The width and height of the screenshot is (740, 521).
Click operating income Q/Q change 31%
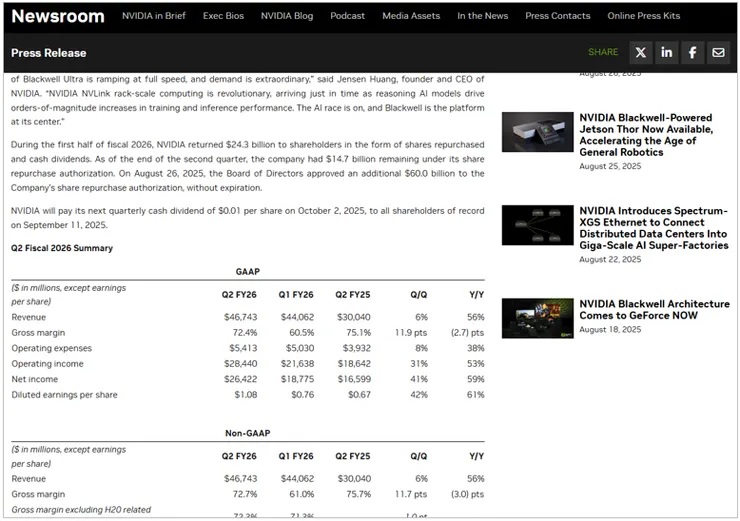419,364
